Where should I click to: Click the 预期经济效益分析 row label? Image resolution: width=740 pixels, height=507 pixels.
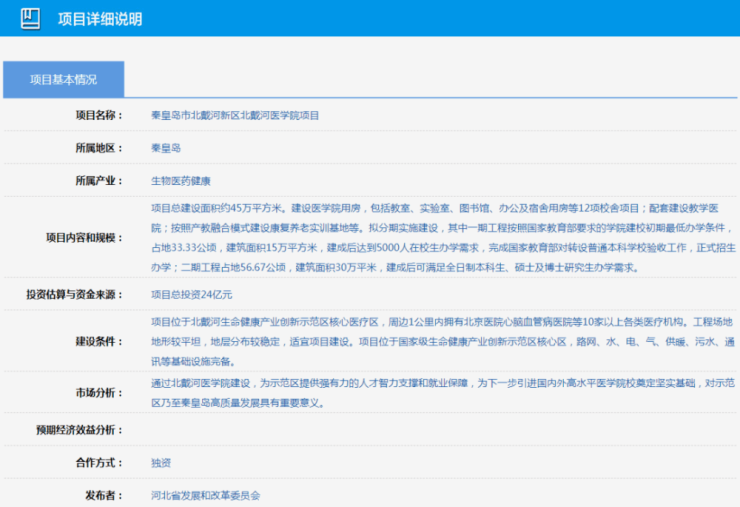pyautogui.click(x=83, y=430)
